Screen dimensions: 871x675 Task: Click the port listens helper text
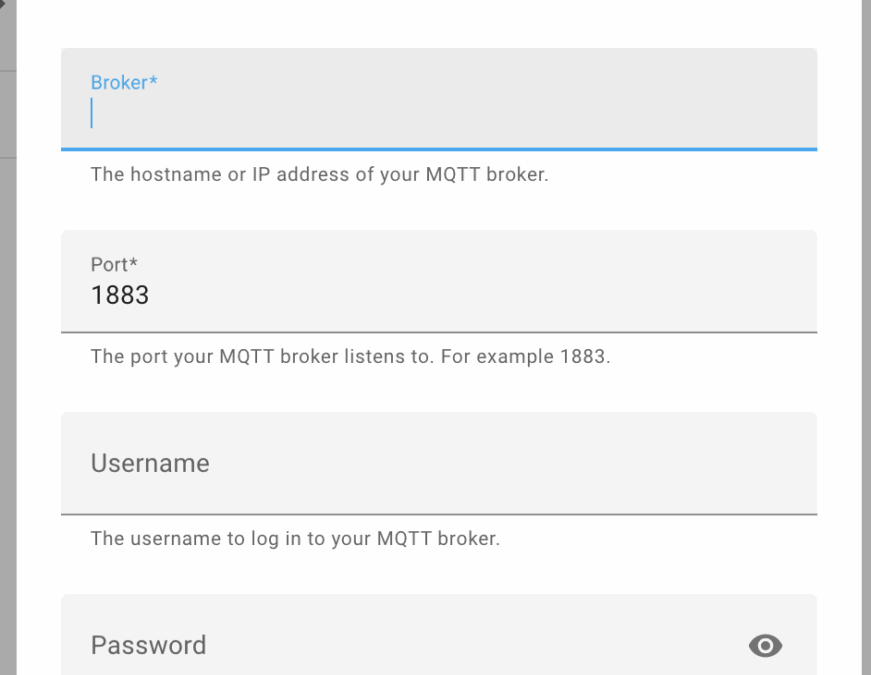351,357
